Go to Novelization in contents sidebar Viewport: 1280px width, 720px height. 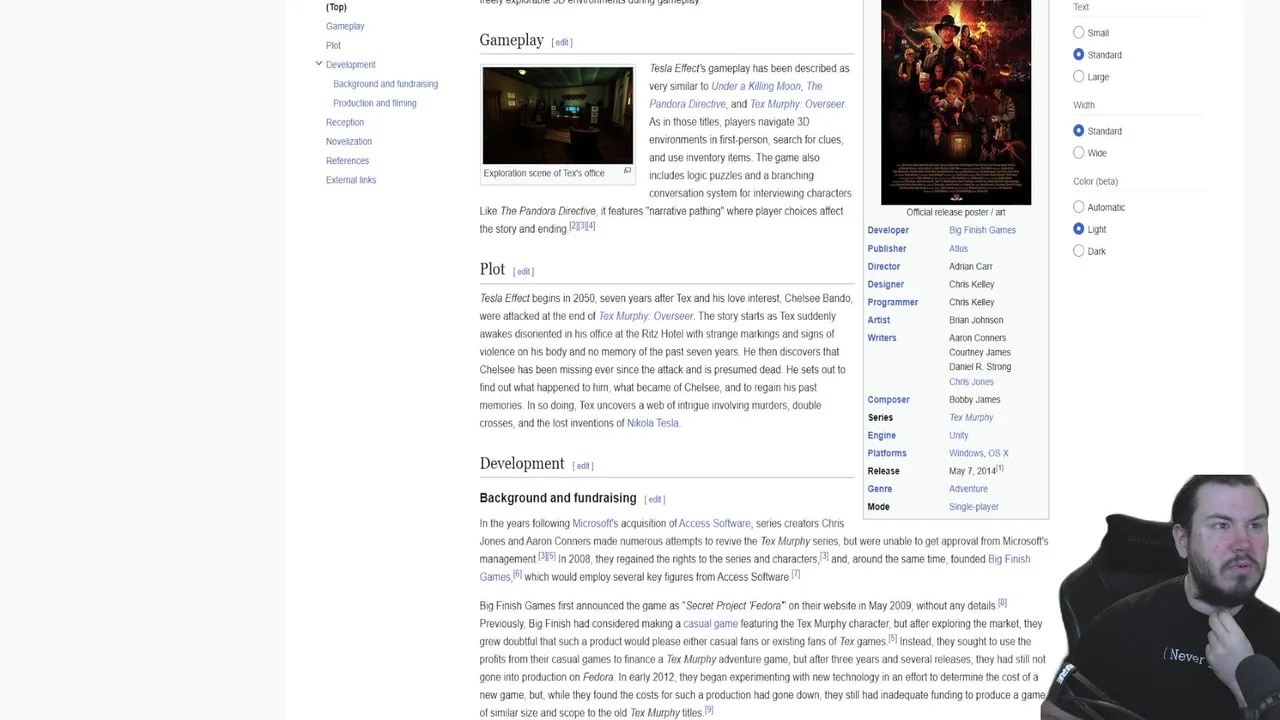349,141
